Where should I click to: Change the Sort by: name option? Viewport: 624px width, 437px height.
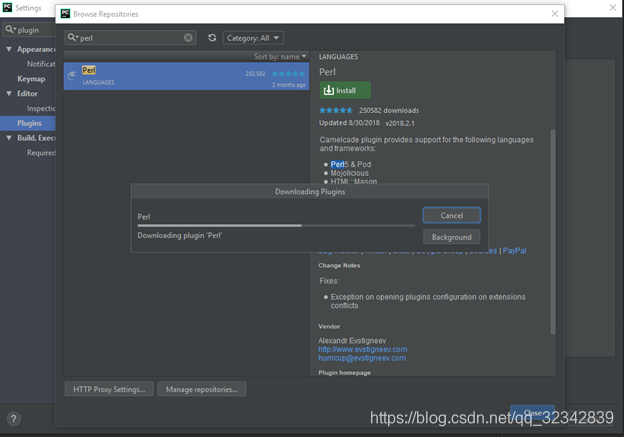(x=280, y=57)
